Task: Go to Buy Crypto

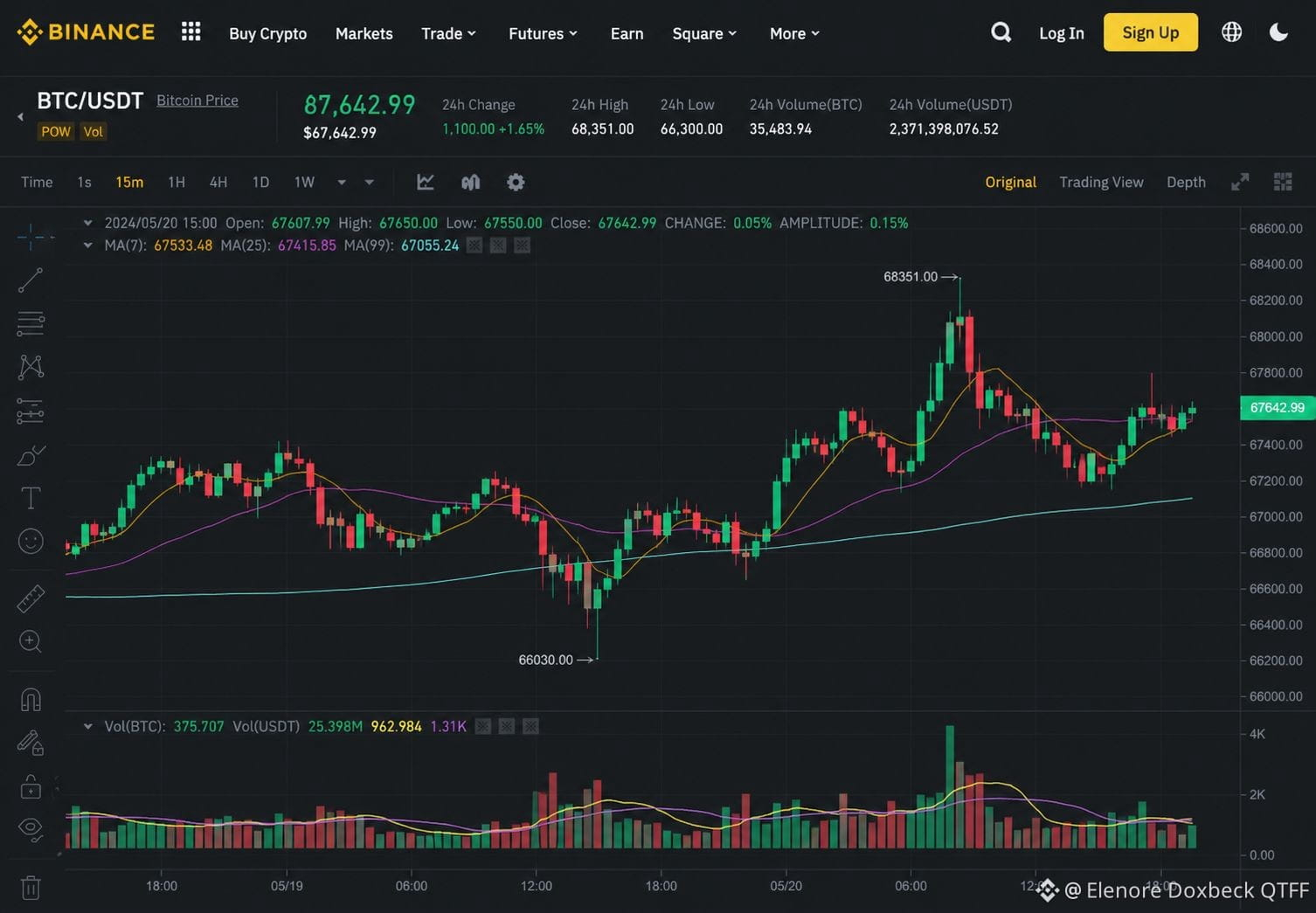Action: [267, 33]
